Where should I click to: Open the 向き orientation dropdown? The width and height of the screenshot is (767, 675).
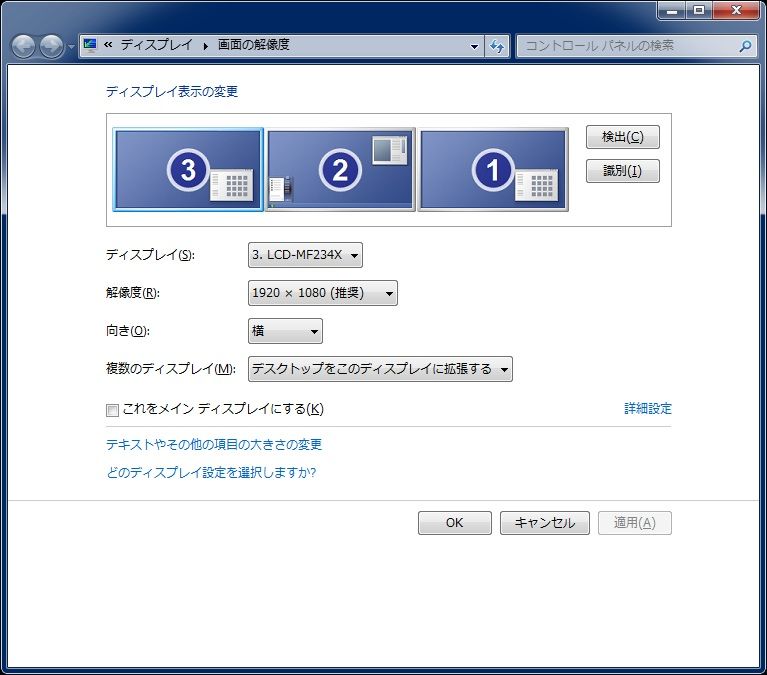285,331
